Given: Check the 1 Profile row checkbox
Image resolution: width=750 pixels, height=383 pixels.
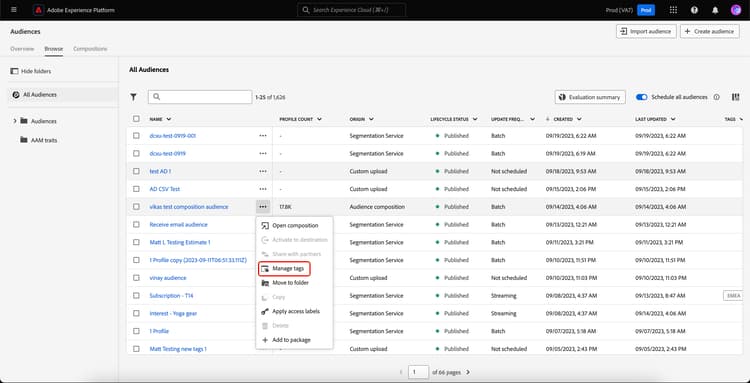Looking at the screenshot, I should click(x=136, y=331).
